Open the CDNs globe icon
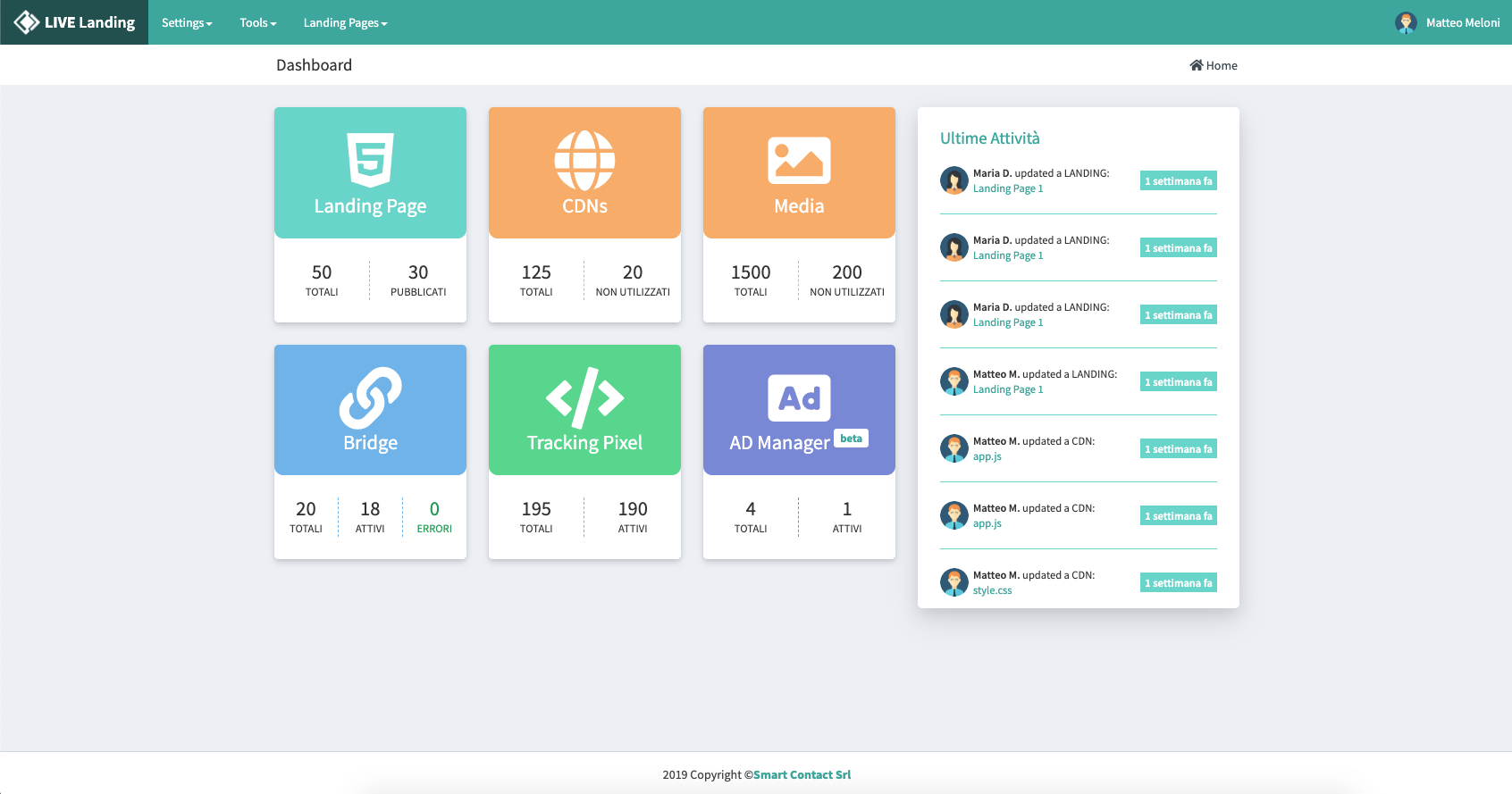Viewport: 1512px width, 794px height. point(584,161)
